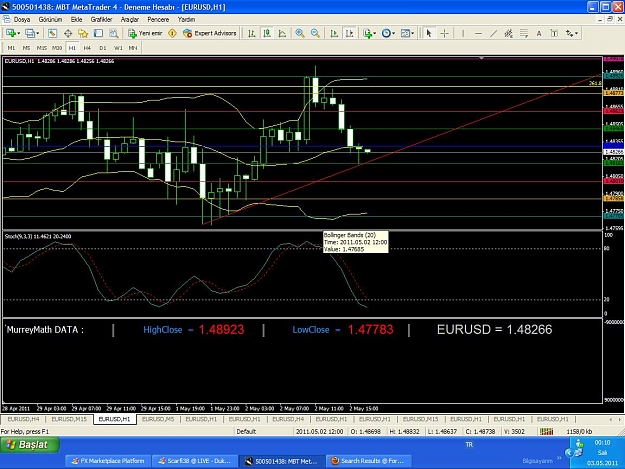The image size is (625, 469).
Task: Switch to M5 timeframe
Action: (26, 48)
